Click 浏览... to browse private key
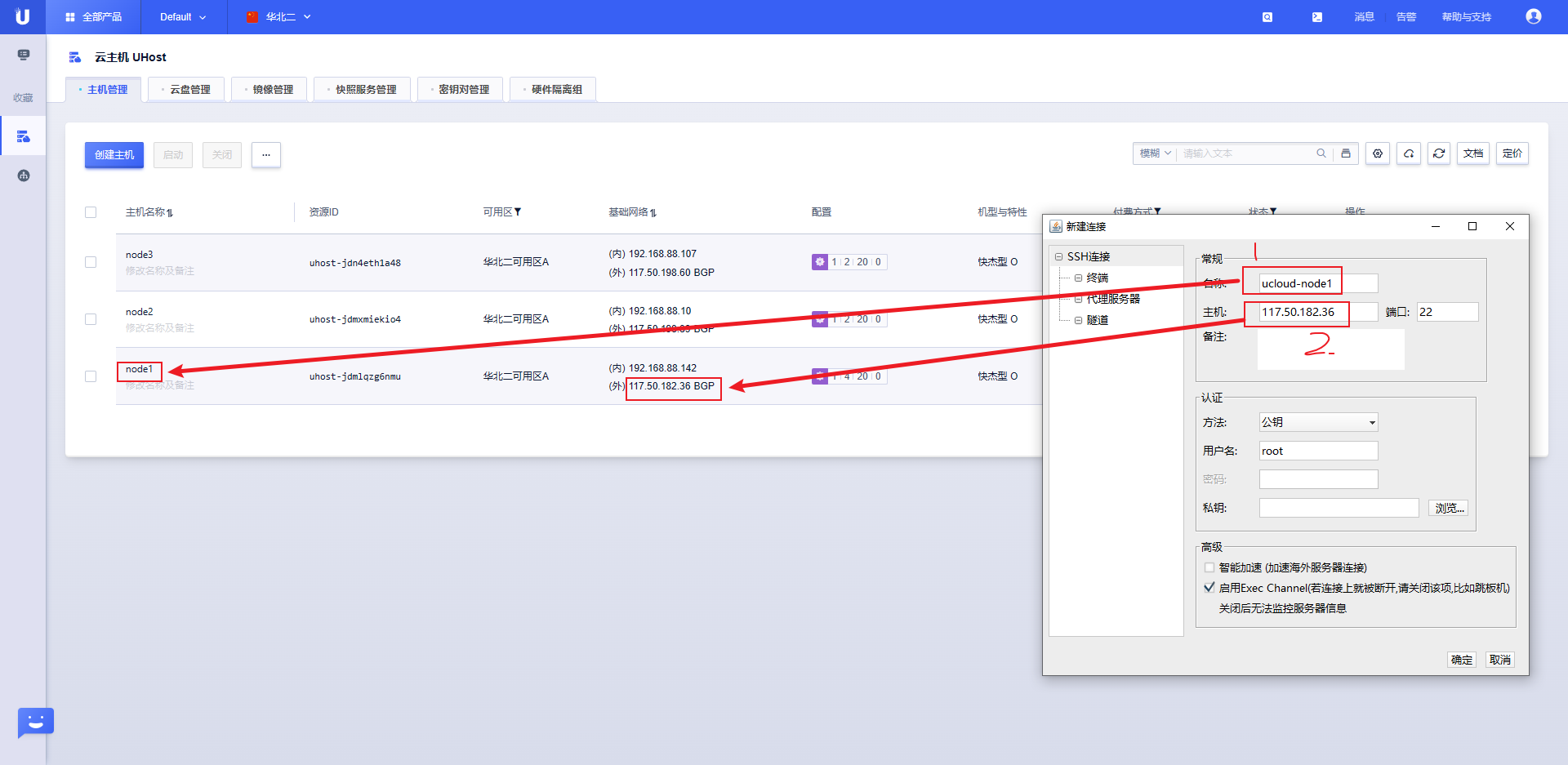The width and height of the screenshot is (1568, 765). pyautogui.click(x=1448, y=508)
